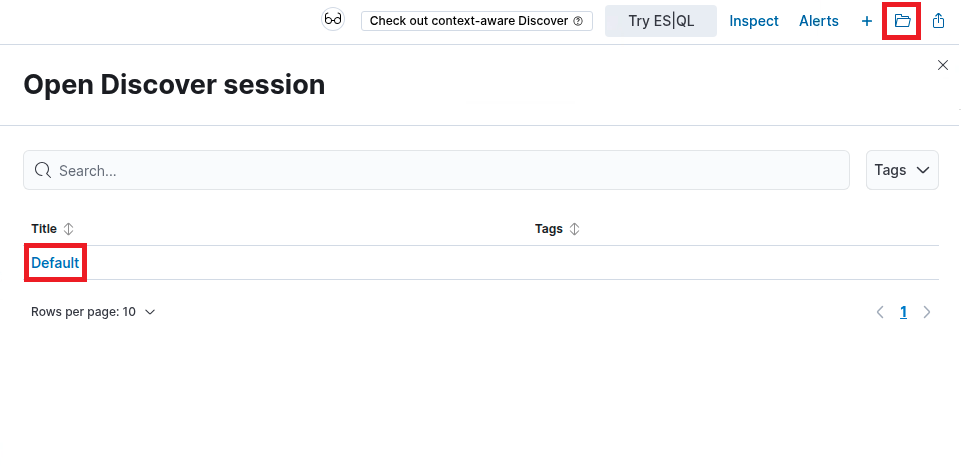Open the Inspect menu item
Screen dimensions: 961x466
click(754, 21)
